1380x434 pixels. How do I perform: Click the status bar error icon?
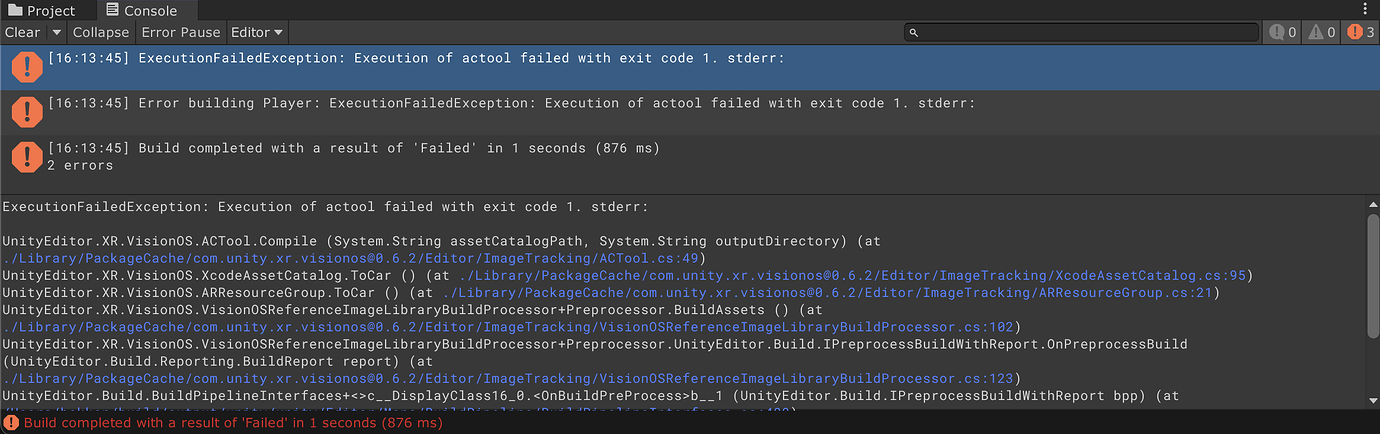click(x=11, y=423)
